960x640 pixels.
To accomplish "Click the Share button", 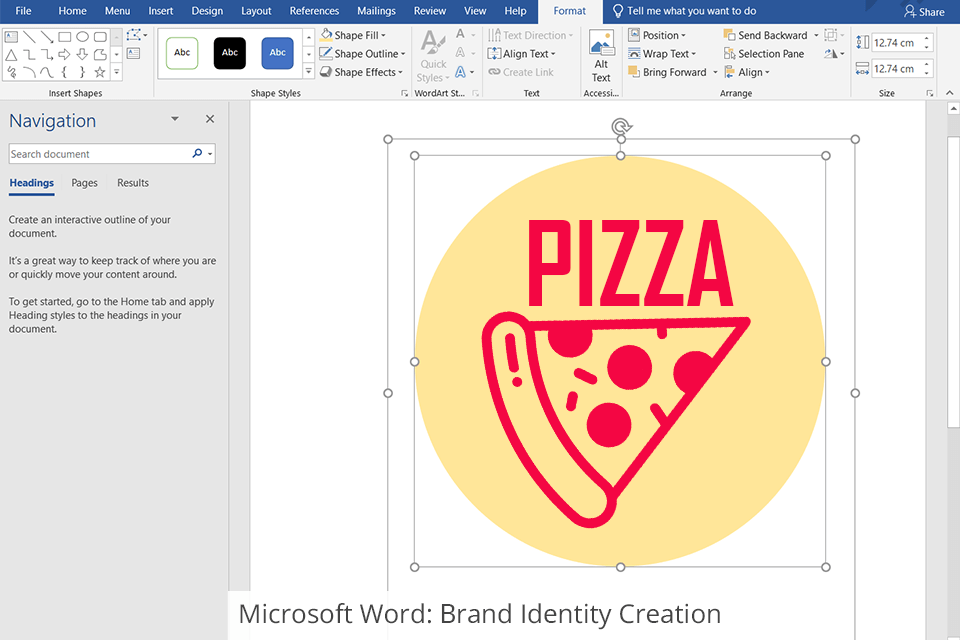I will click(x=924, y=12).
